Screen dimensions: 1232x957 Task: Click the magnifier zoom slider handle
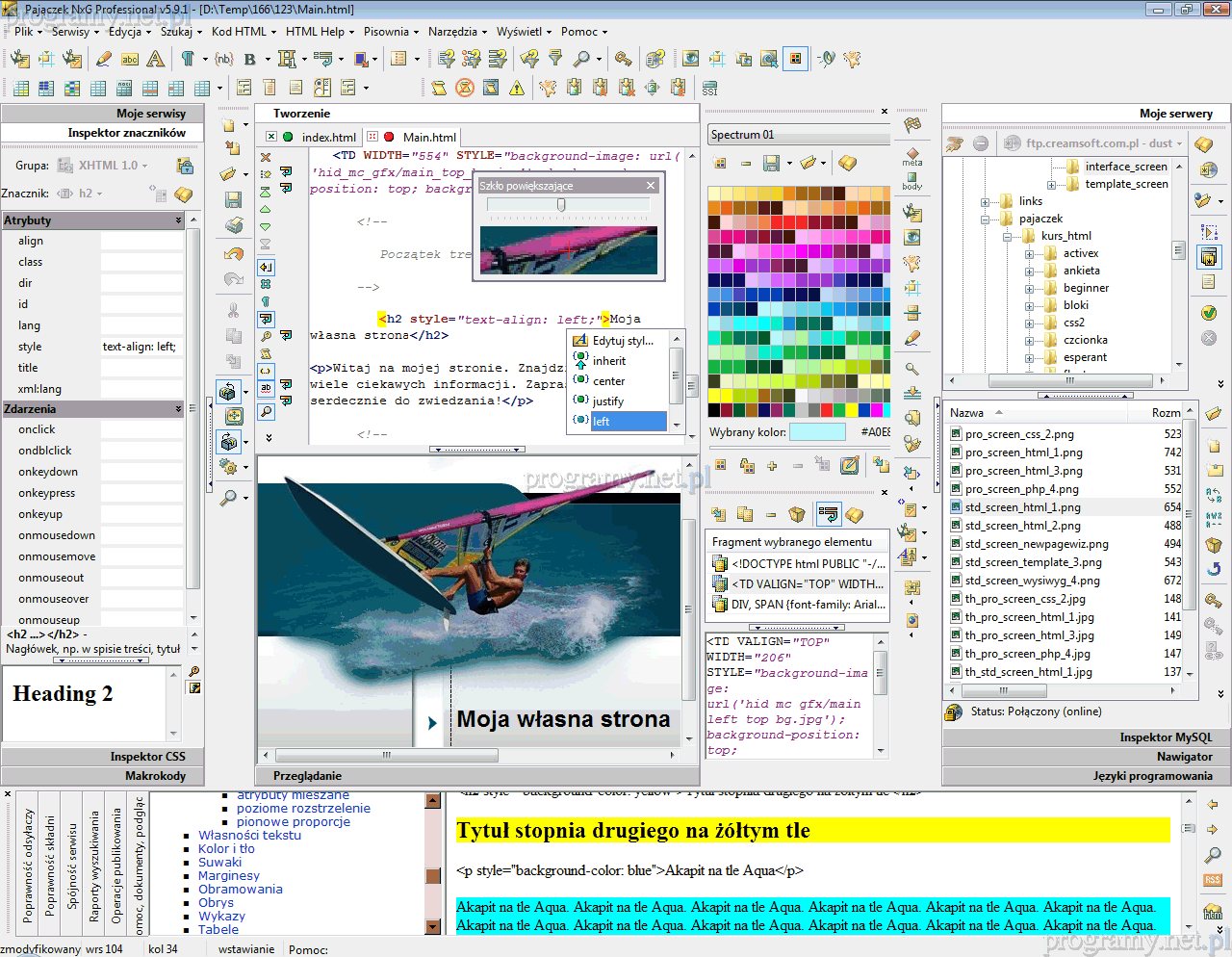(561, 204)
